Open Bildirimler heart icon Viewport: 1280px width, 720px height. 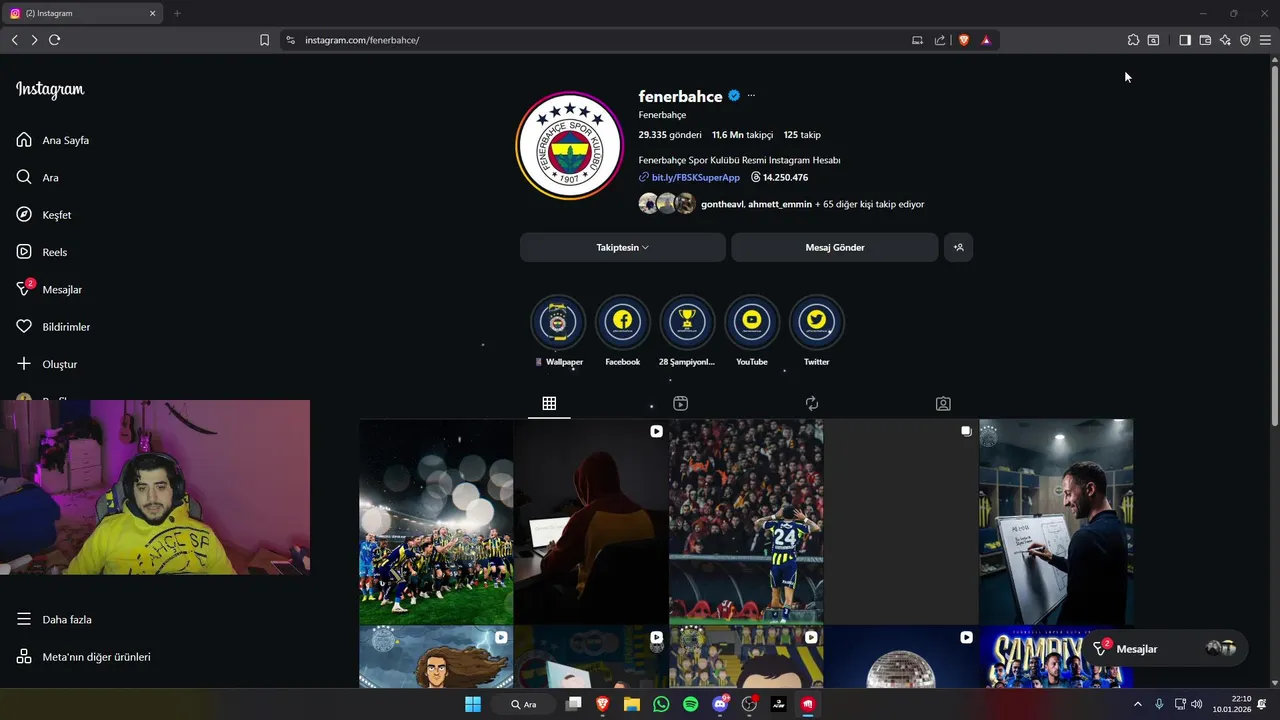(x=24, y=327)
